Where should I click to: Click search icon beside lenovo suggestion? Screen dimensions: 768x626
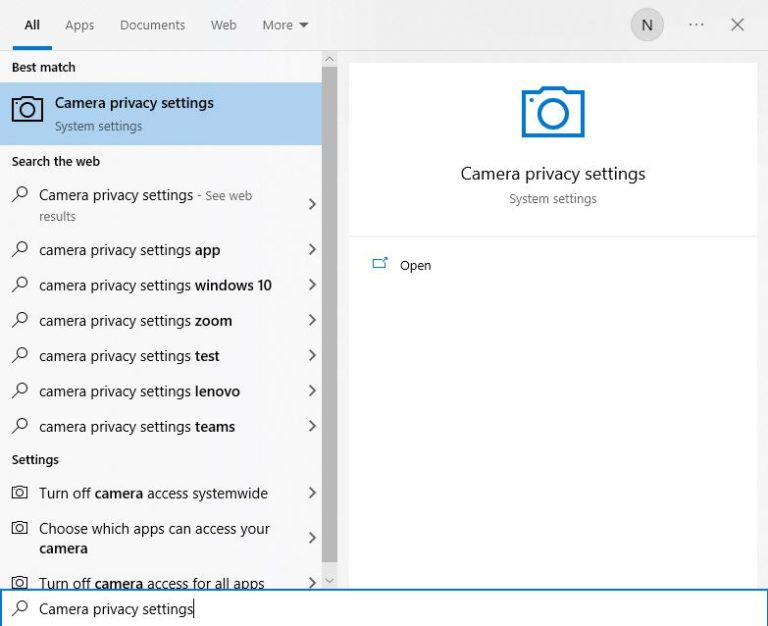pyautogui.click(x=20, y=390)
